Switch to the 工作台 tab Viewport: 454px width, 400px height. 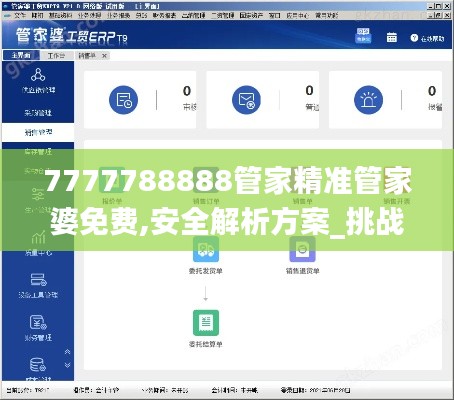56,55
